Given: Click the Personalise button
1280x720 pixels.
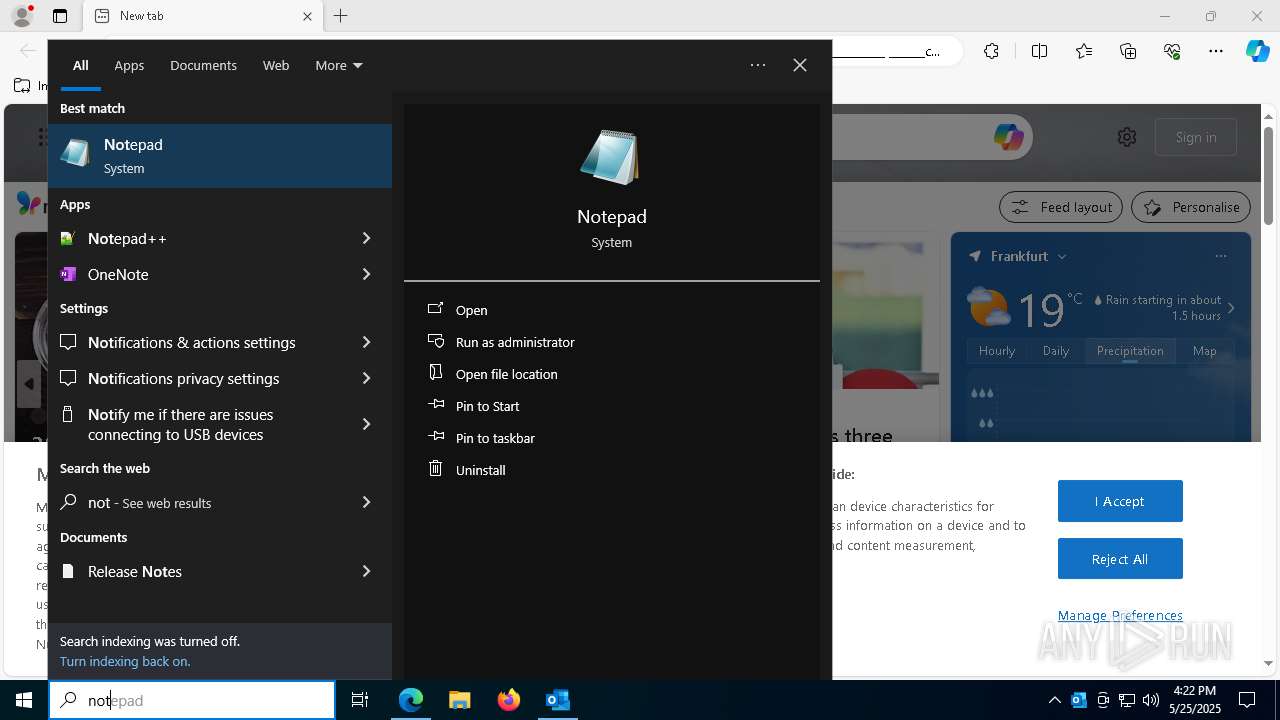Looking at the screenshot, I should coord(1191,207).
